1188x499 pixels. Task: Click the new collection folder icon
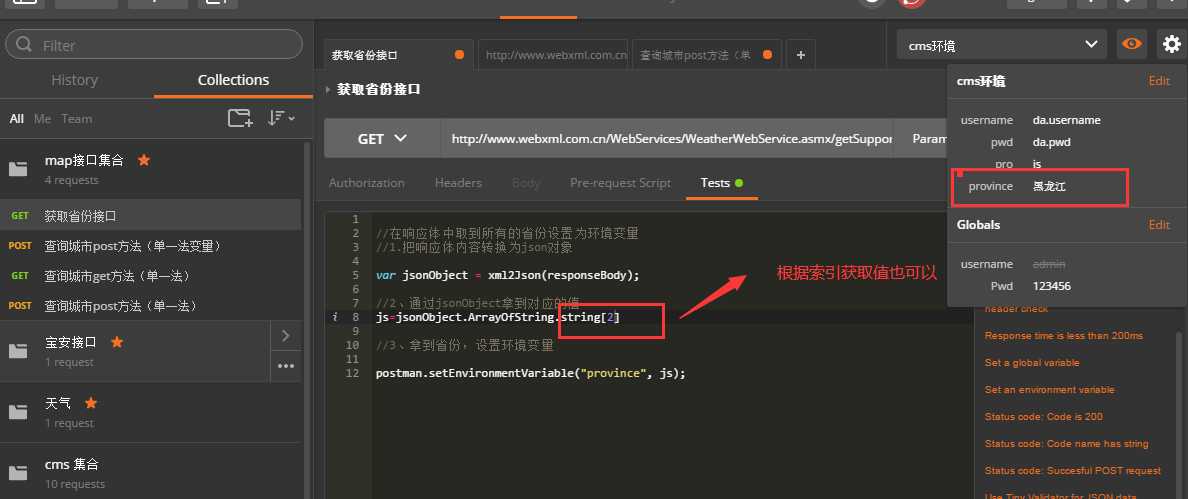pyautogui.click(x=240, y=118)
